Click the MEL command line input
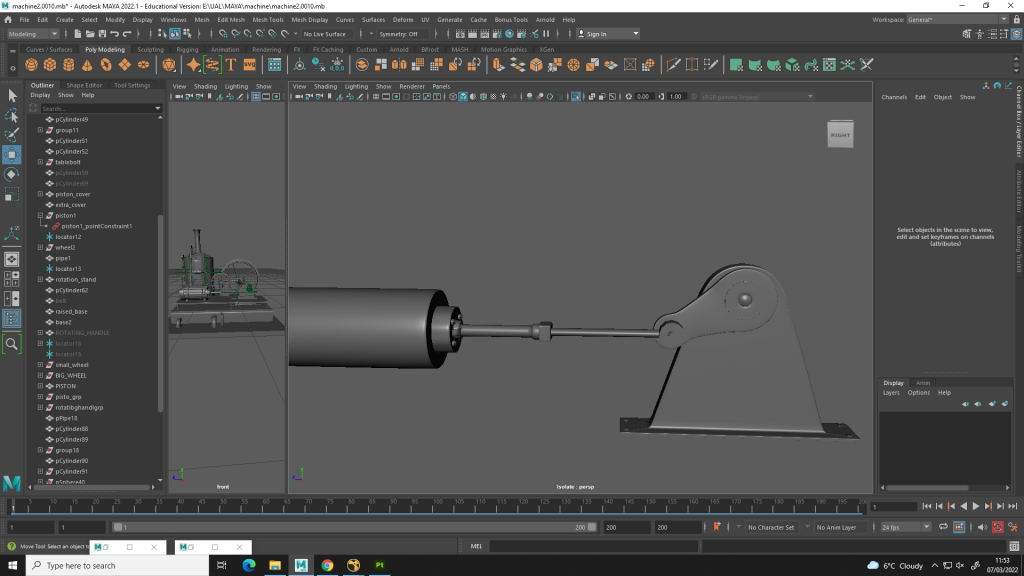Viewport: 1024px width, 576px height. click(x=593, y=547)
